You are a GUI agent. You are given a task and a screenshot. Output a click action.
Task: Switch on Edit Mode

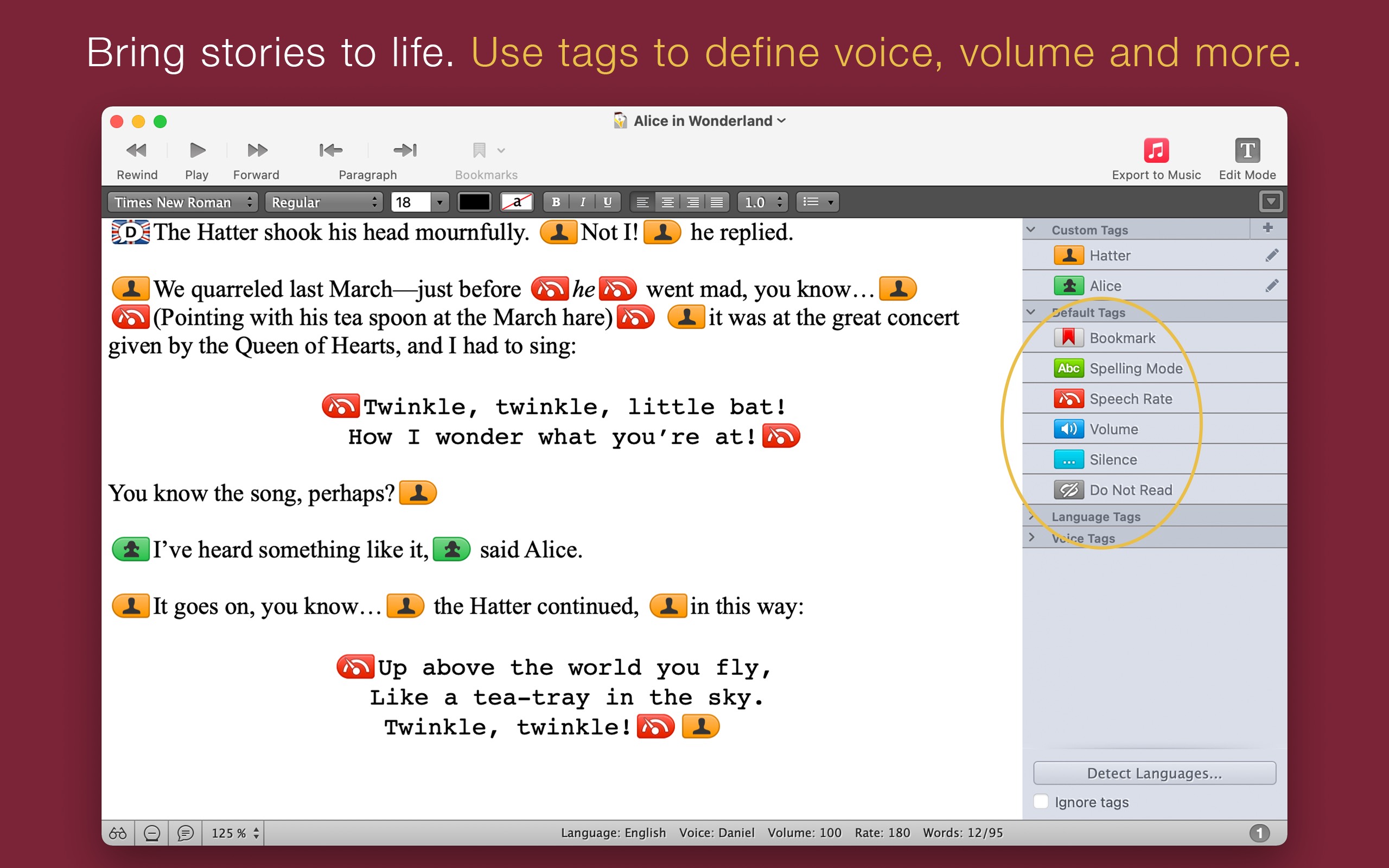[1247, 151]
